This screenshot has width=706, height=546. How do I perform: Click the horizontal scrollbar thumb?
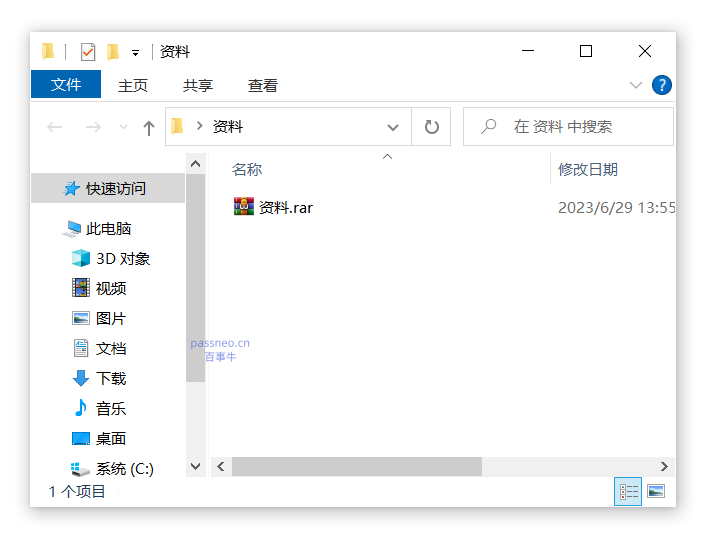(357, 466)
